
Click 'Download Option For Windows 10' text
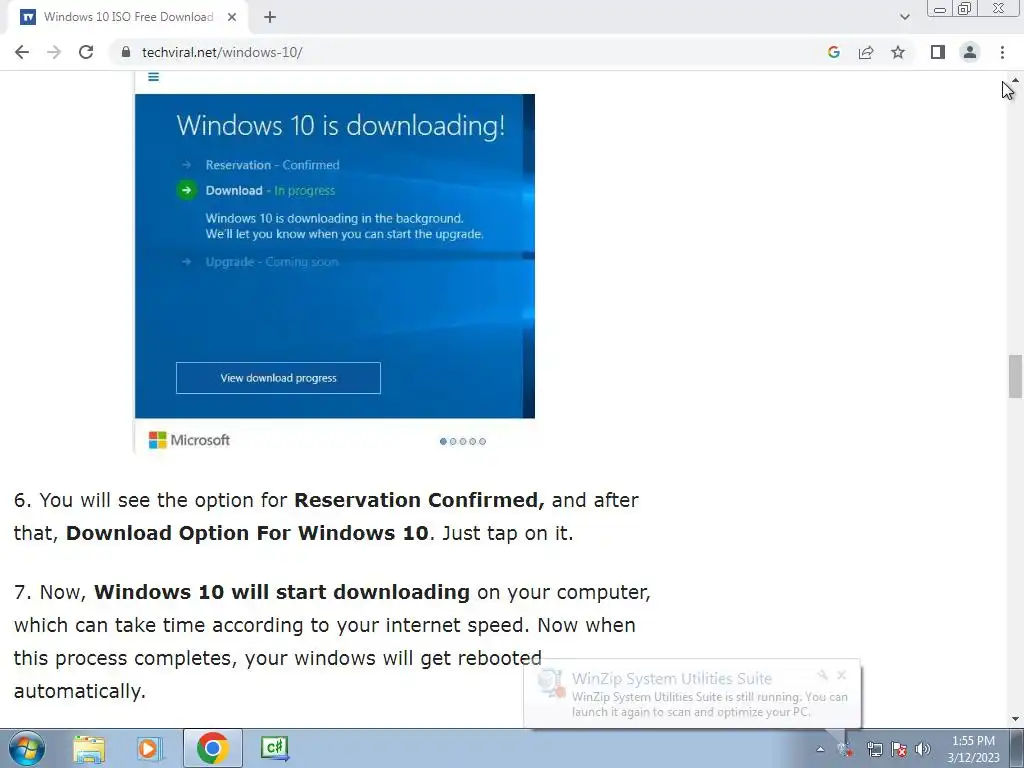[x=247, y=533]
